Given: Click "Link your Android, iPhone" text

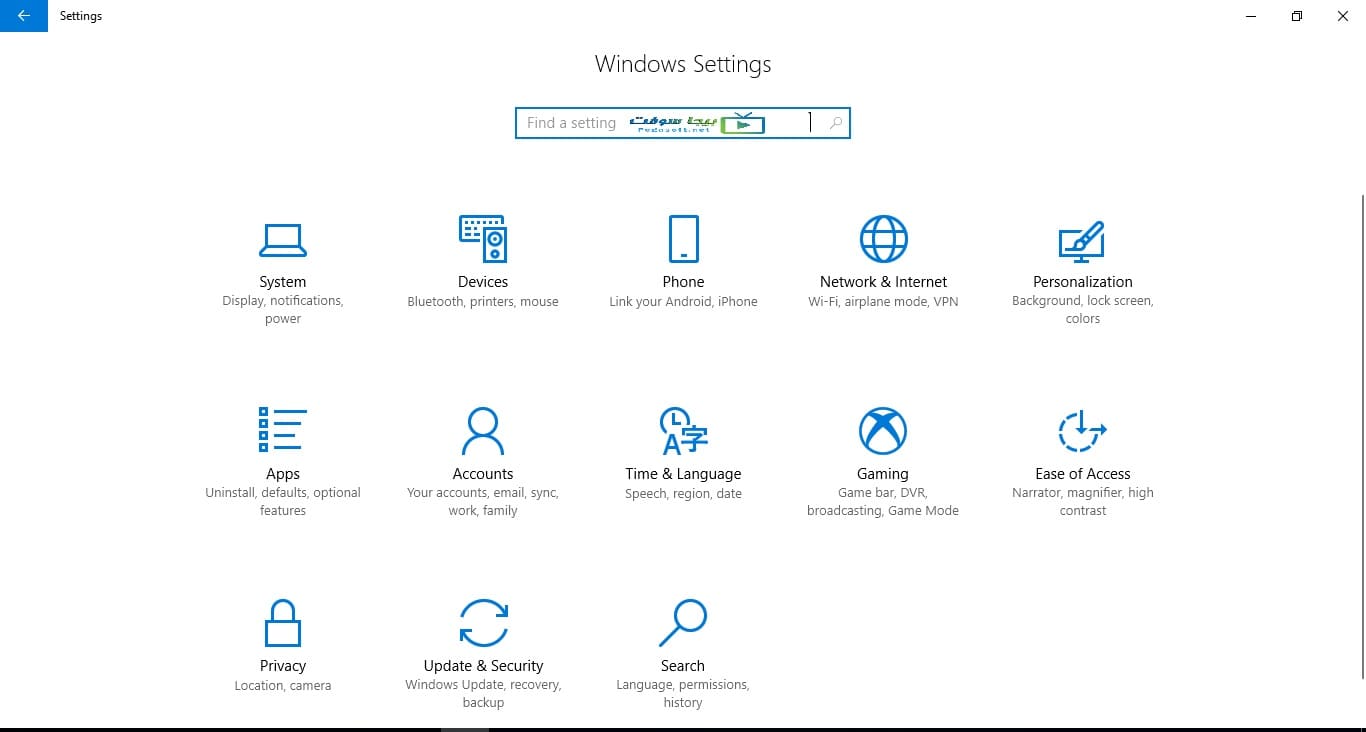Looking at the screenshot, I should [683, 301].
